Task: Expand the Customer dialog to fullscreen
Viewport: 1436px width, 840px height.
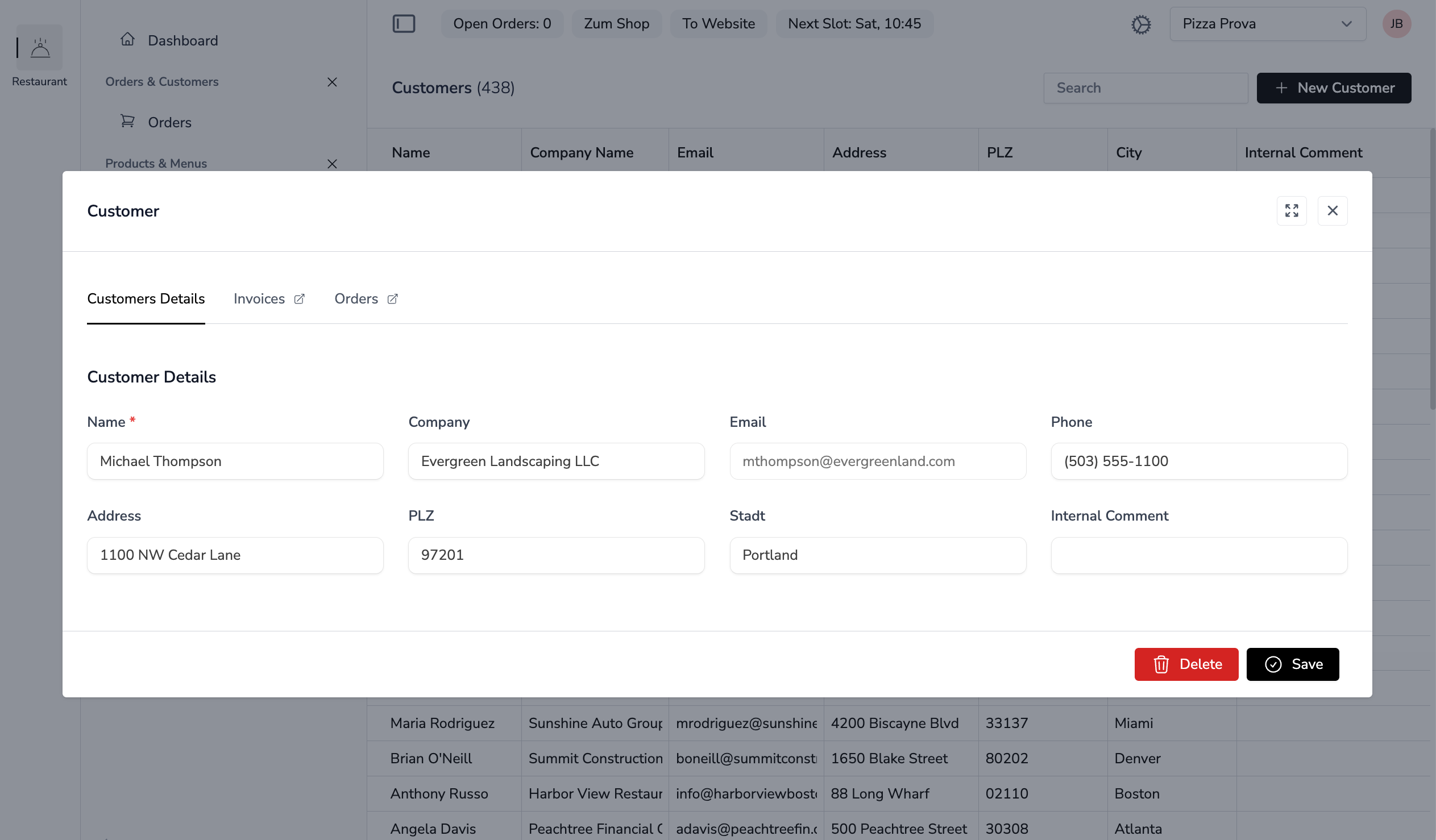Action: coord(1292,211)
